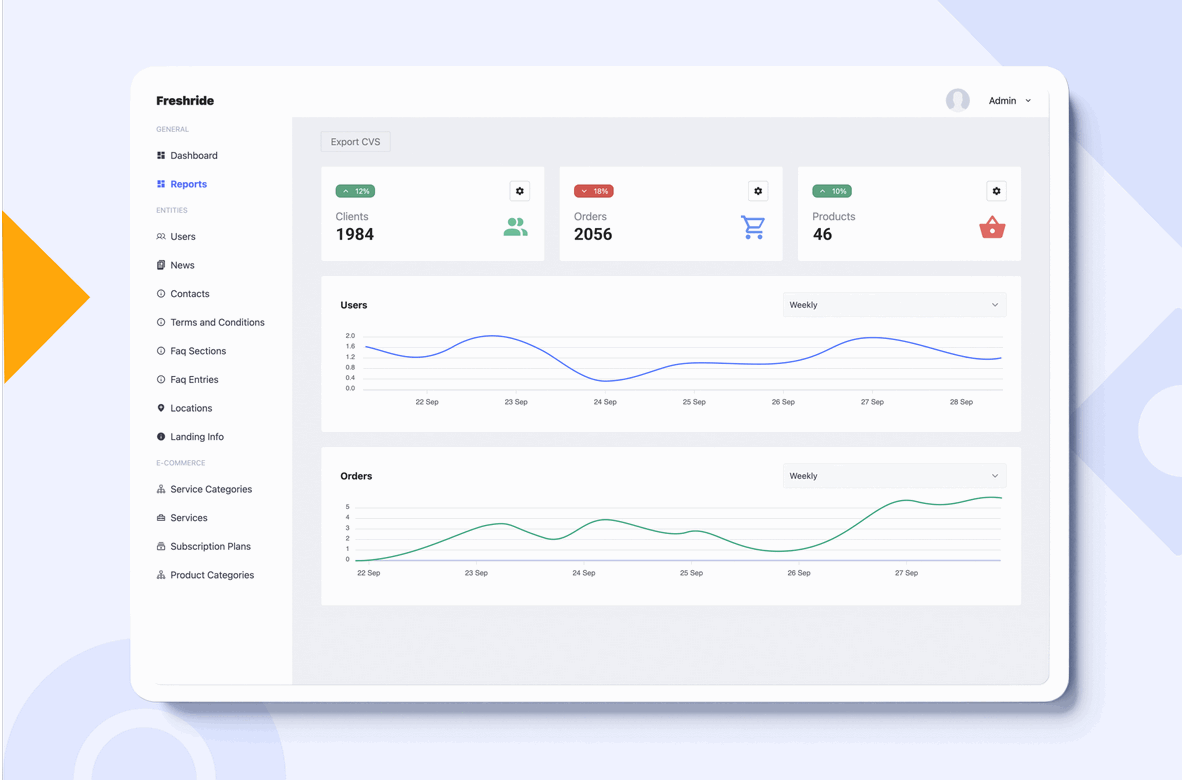Click the Export CVS button
The image size is (1182, 780).
click(355, 142)
